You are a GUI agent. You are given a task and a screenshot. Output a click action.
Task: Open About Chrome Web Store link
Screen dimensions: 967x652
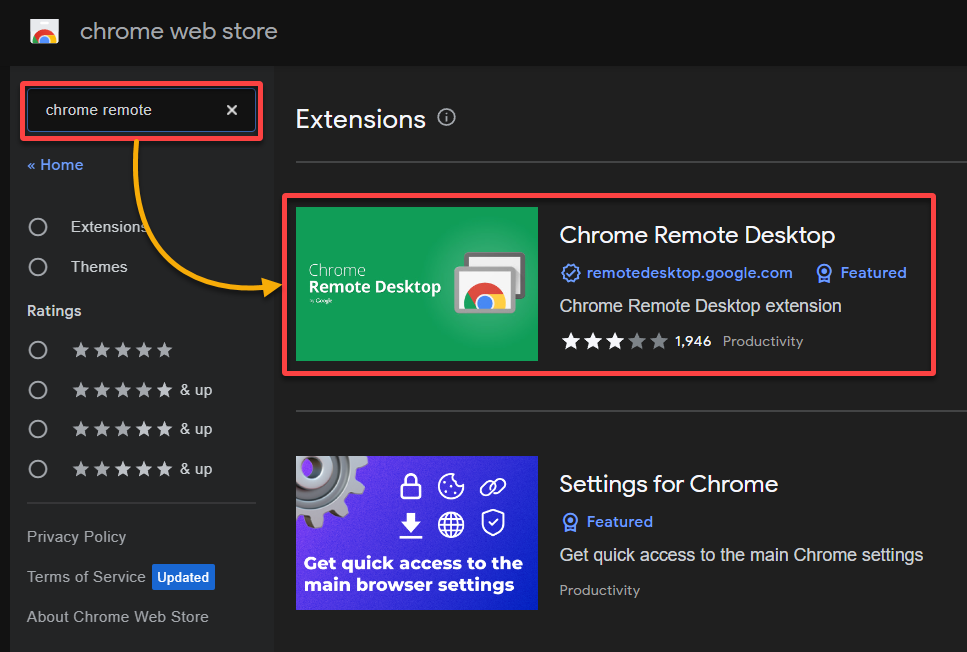click(x=117, y=617)
